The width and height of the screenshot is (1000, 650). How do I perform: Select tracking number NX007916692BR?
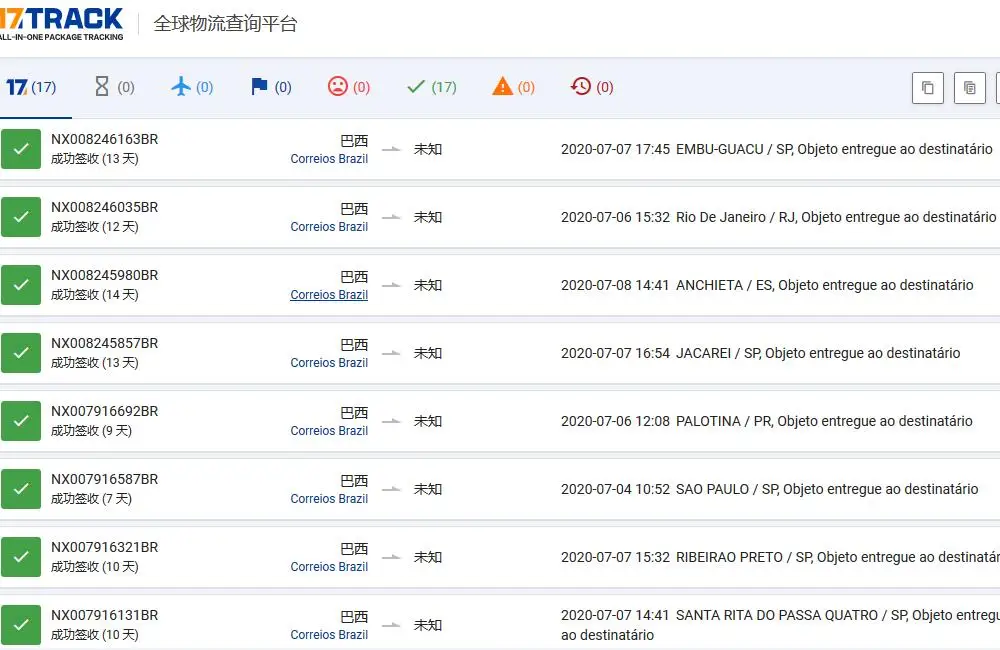tap(105, 411)
